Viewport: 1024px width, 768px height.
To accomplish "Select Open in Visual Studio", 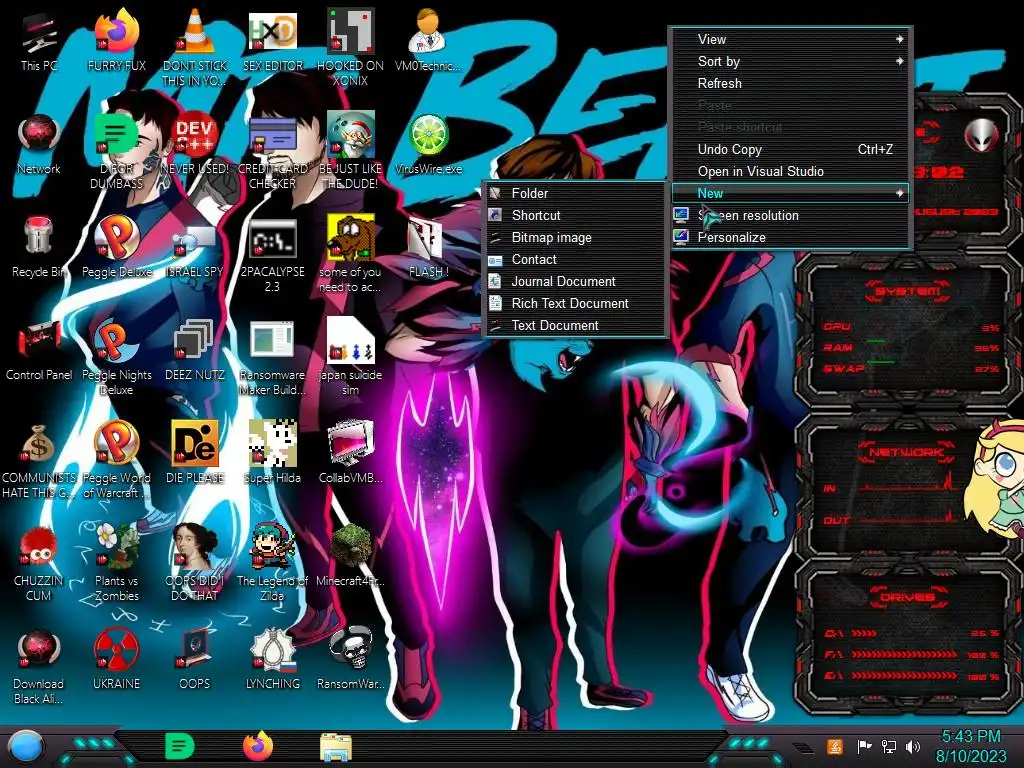I will 790,172.
